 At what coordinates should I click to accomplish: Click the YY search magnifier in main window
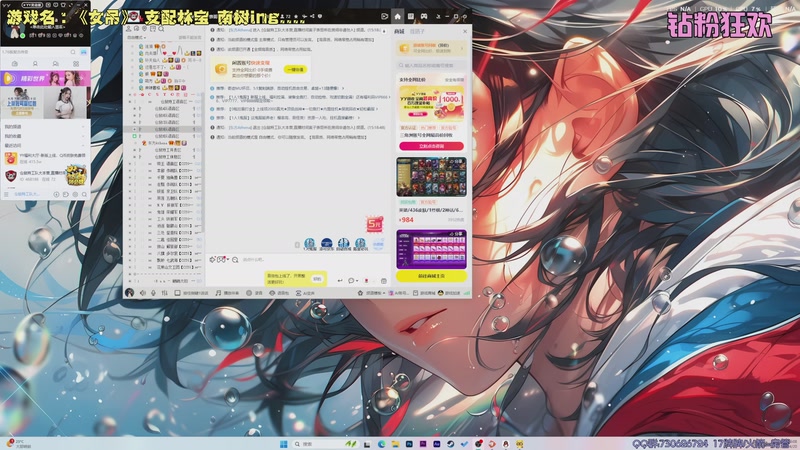(73, 52)
